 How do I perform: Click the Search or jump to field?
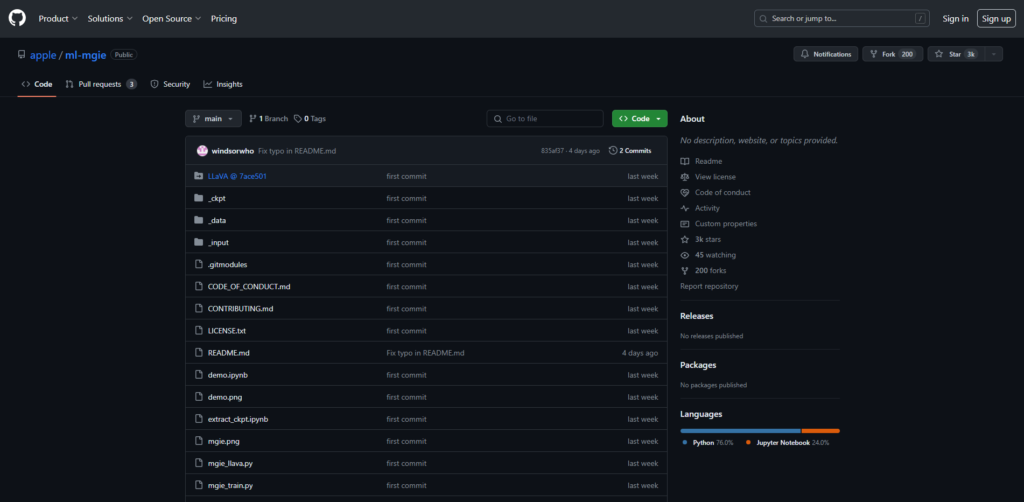click(x=842, y=18)
